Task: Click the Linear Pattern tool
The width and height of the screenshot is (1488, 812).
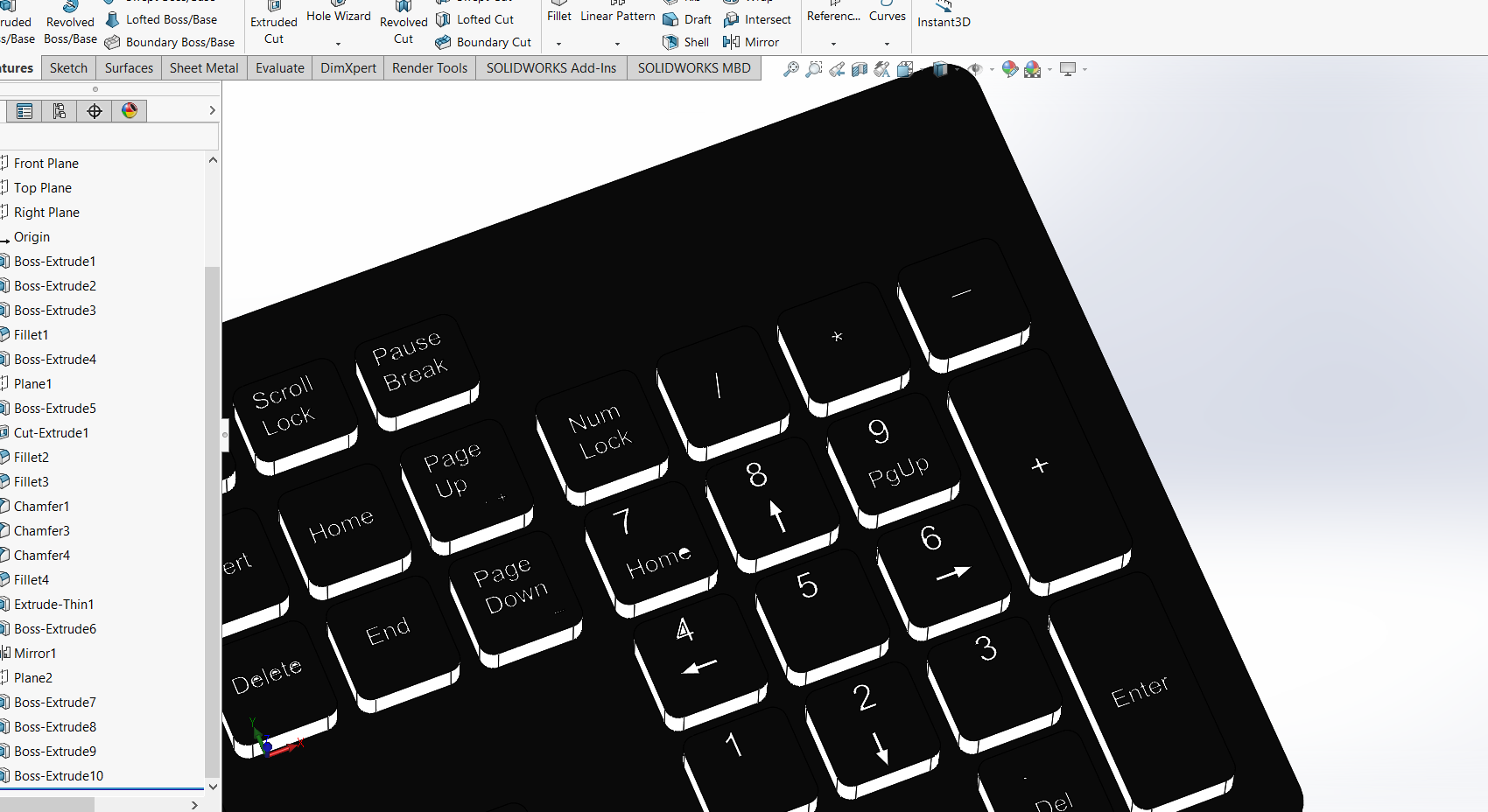Action: (618, 12)
